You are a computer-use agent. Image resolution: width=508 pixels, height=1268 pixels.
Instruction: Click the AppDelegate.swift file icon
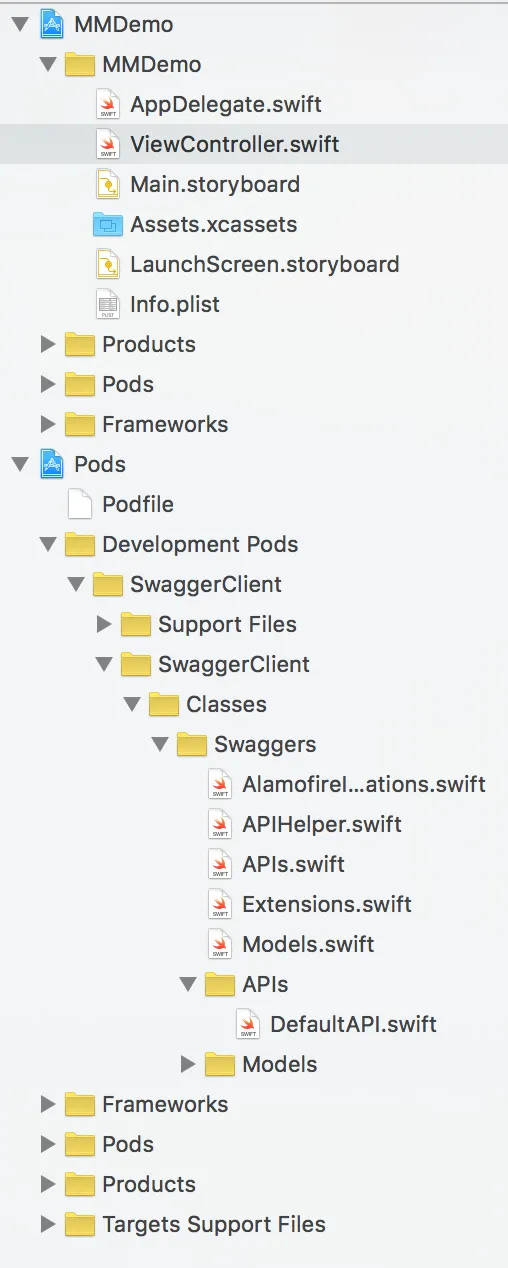(x=107, y=104)
